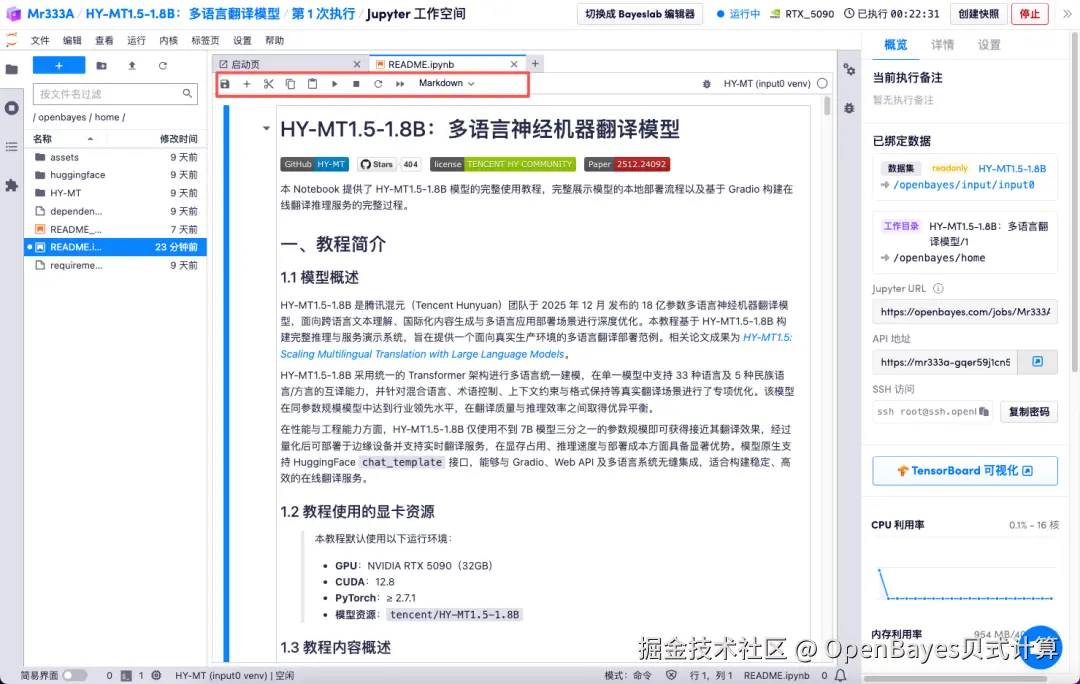Focus the file name filter field

tap(115, 94)
